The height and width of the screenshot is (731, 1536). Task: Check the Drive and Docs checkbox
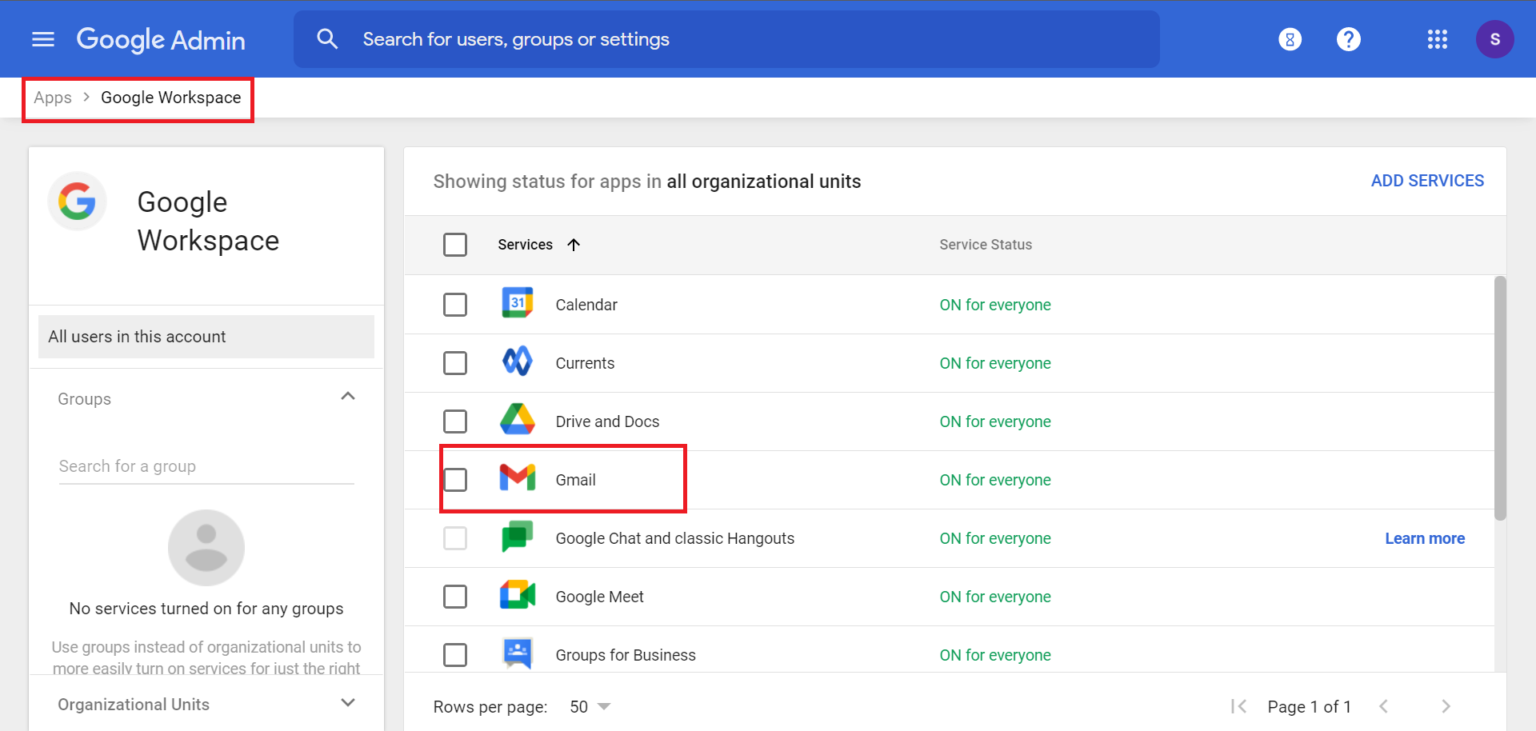[455, 421]
